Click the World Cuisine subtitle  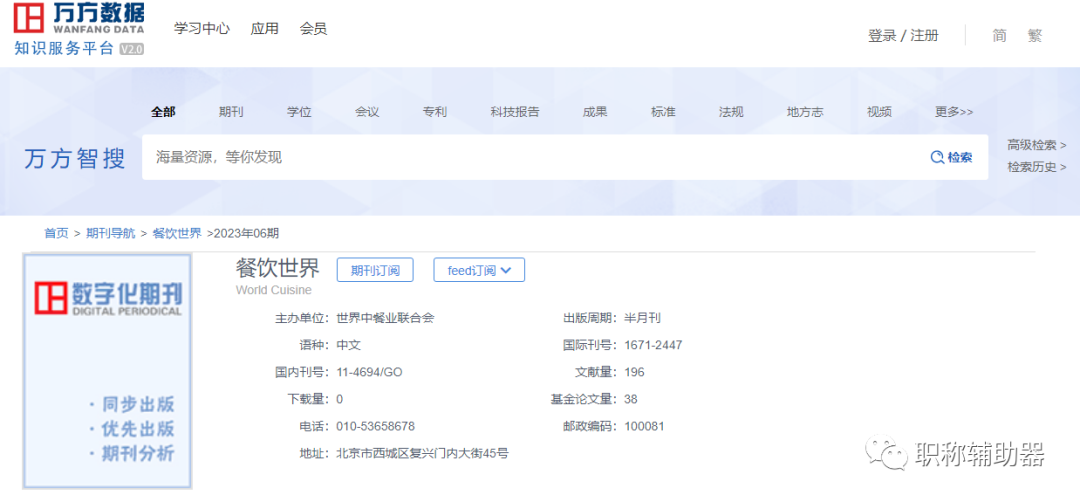coord(273,290)
